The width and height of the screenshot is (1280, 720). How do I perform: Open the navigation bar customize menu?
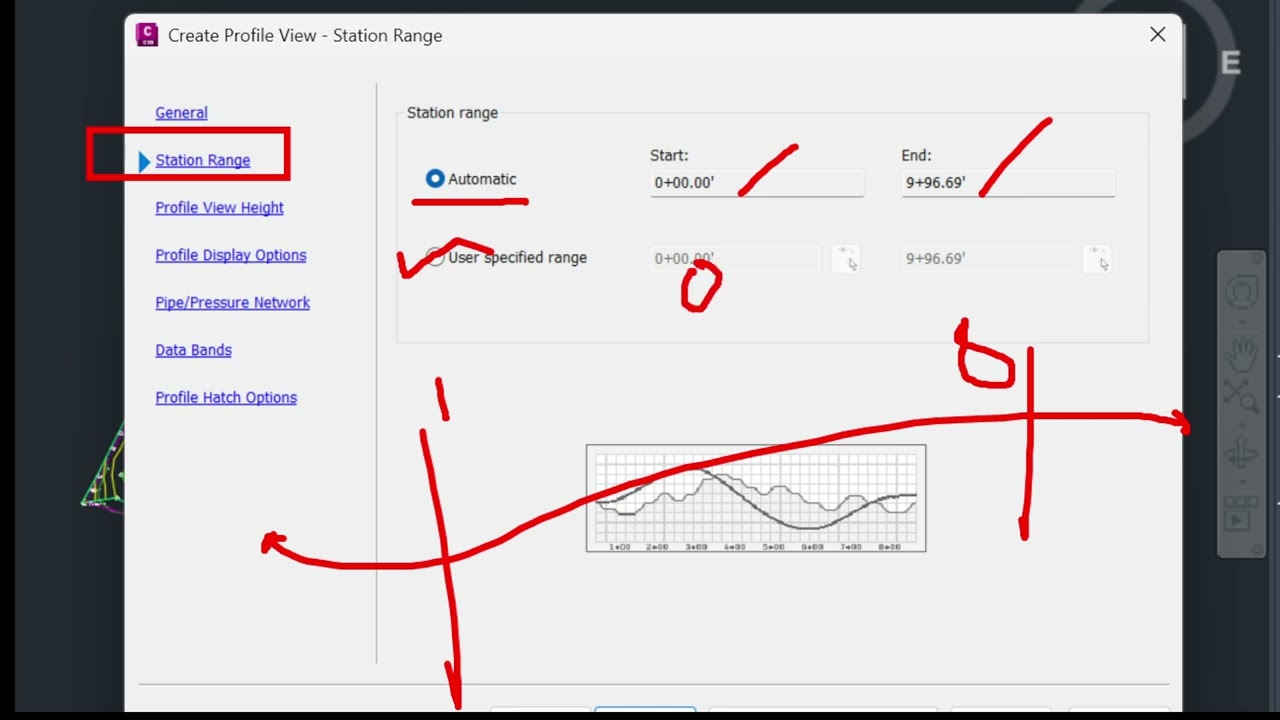coord(1256,549)
